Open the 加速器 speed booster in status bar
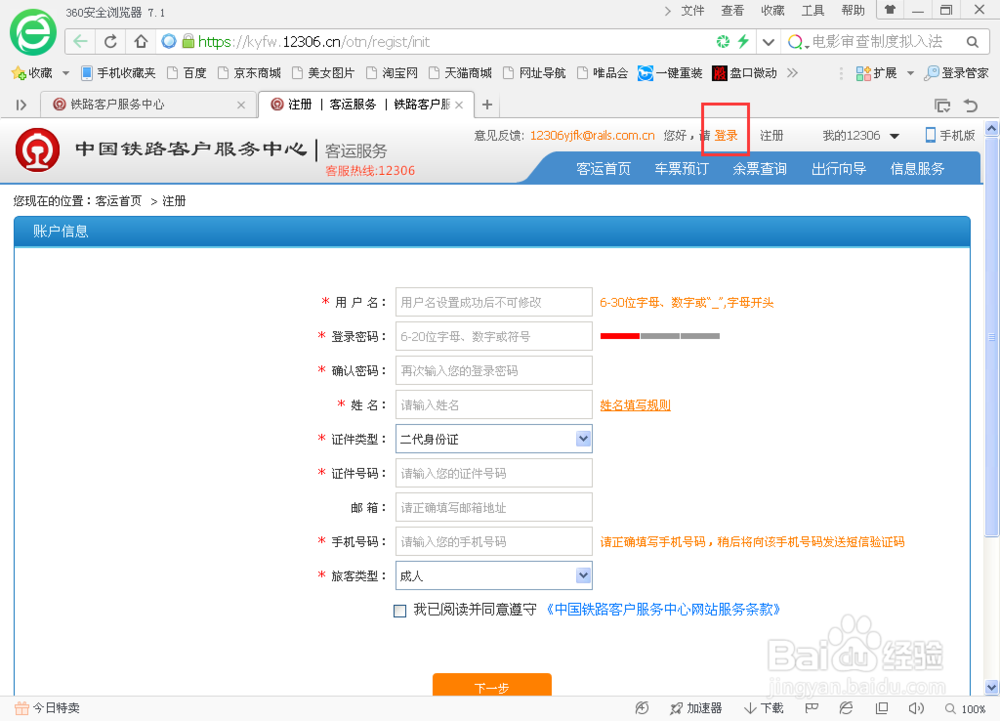Viewport: 1000px width, 721px height. point(697,708)
